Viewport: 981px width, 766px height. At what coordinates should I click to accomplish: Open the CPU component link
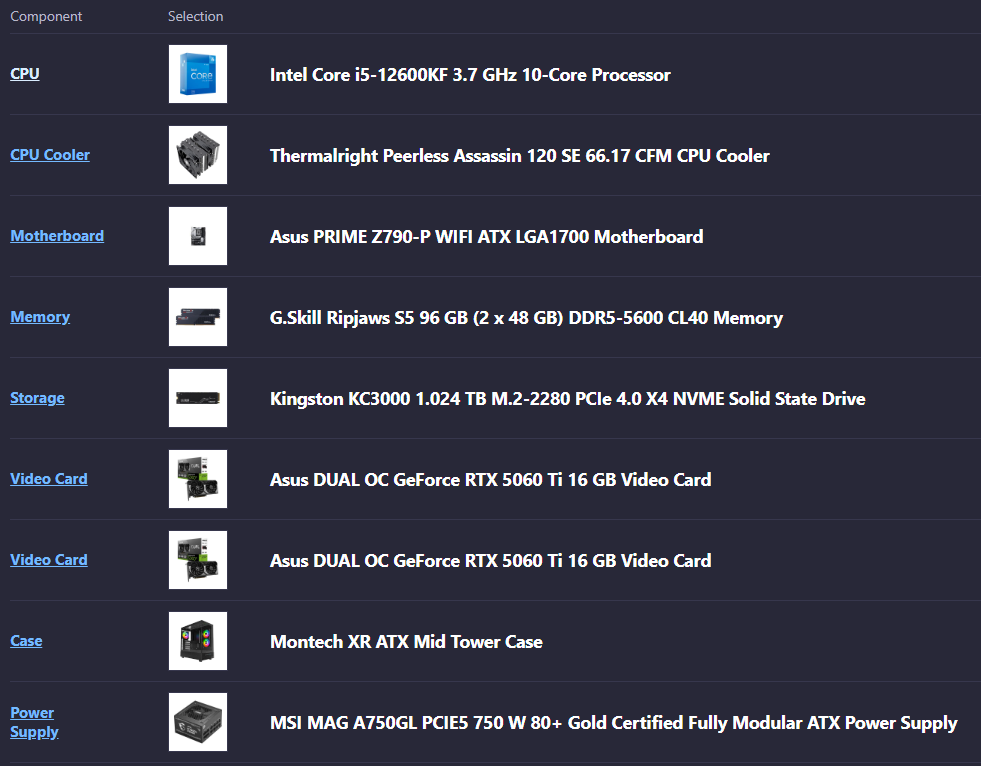25,74
